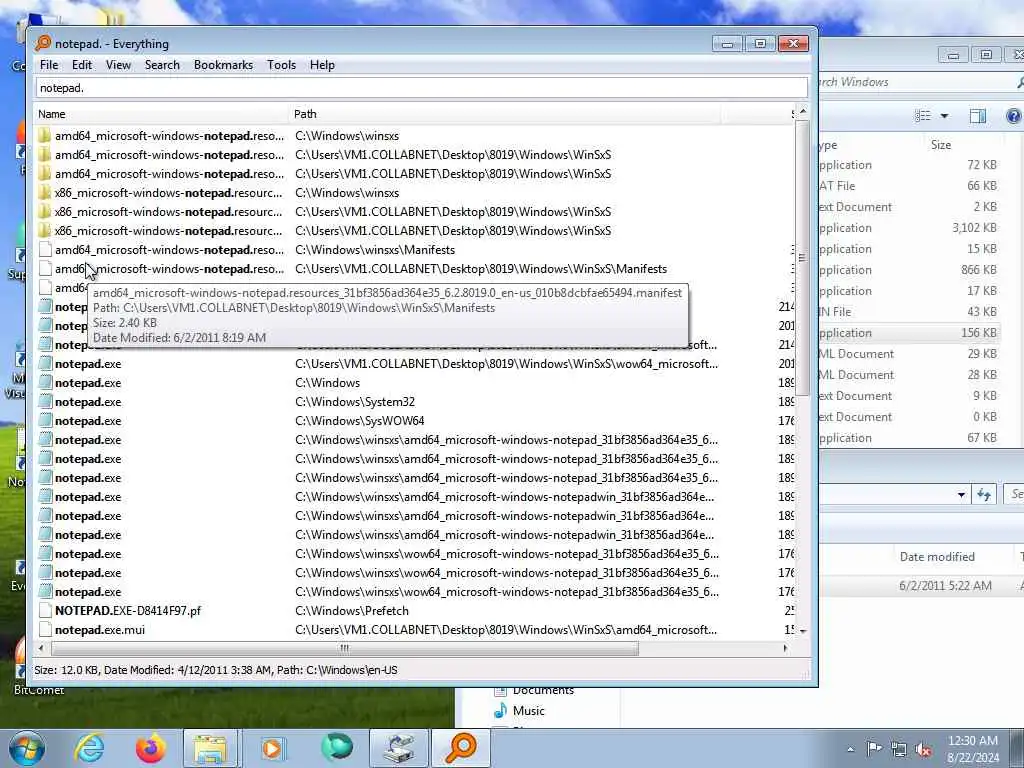Open the View menu
This screenshot has height=768, width=1024.
[118, 65]
